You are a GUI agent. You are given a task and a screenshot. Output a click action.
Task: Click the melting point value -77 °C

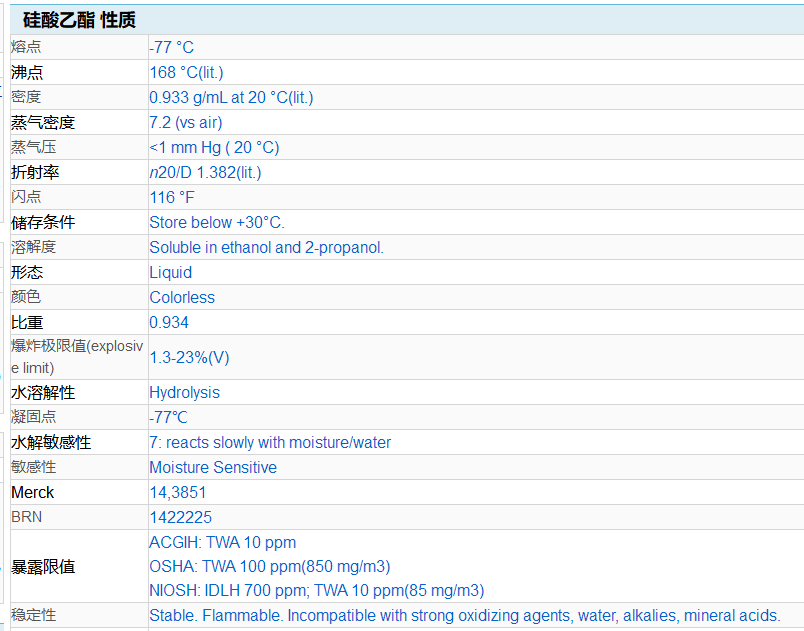coord(171,47)
